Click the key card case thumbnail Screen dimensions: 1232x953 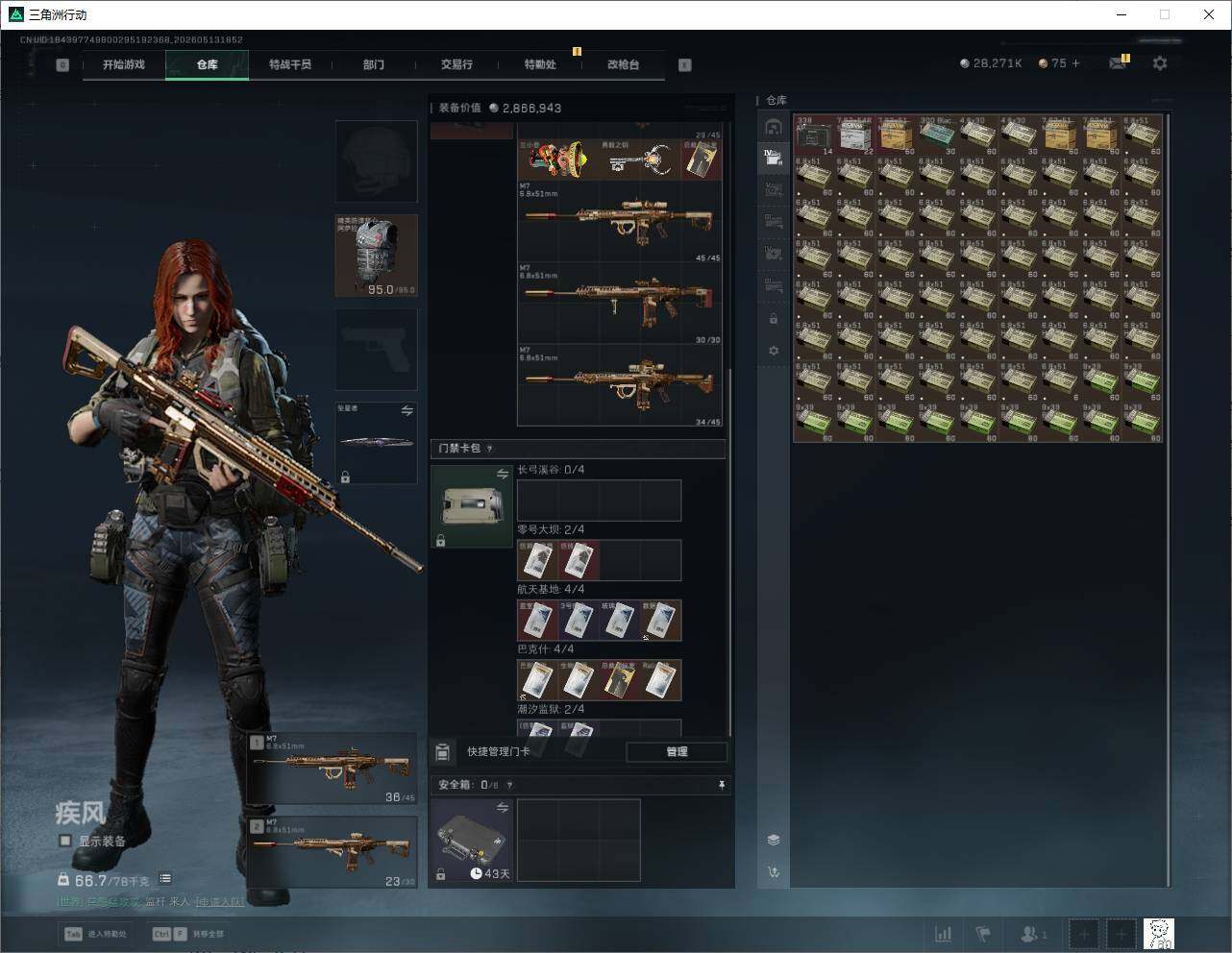pos(472,506)
